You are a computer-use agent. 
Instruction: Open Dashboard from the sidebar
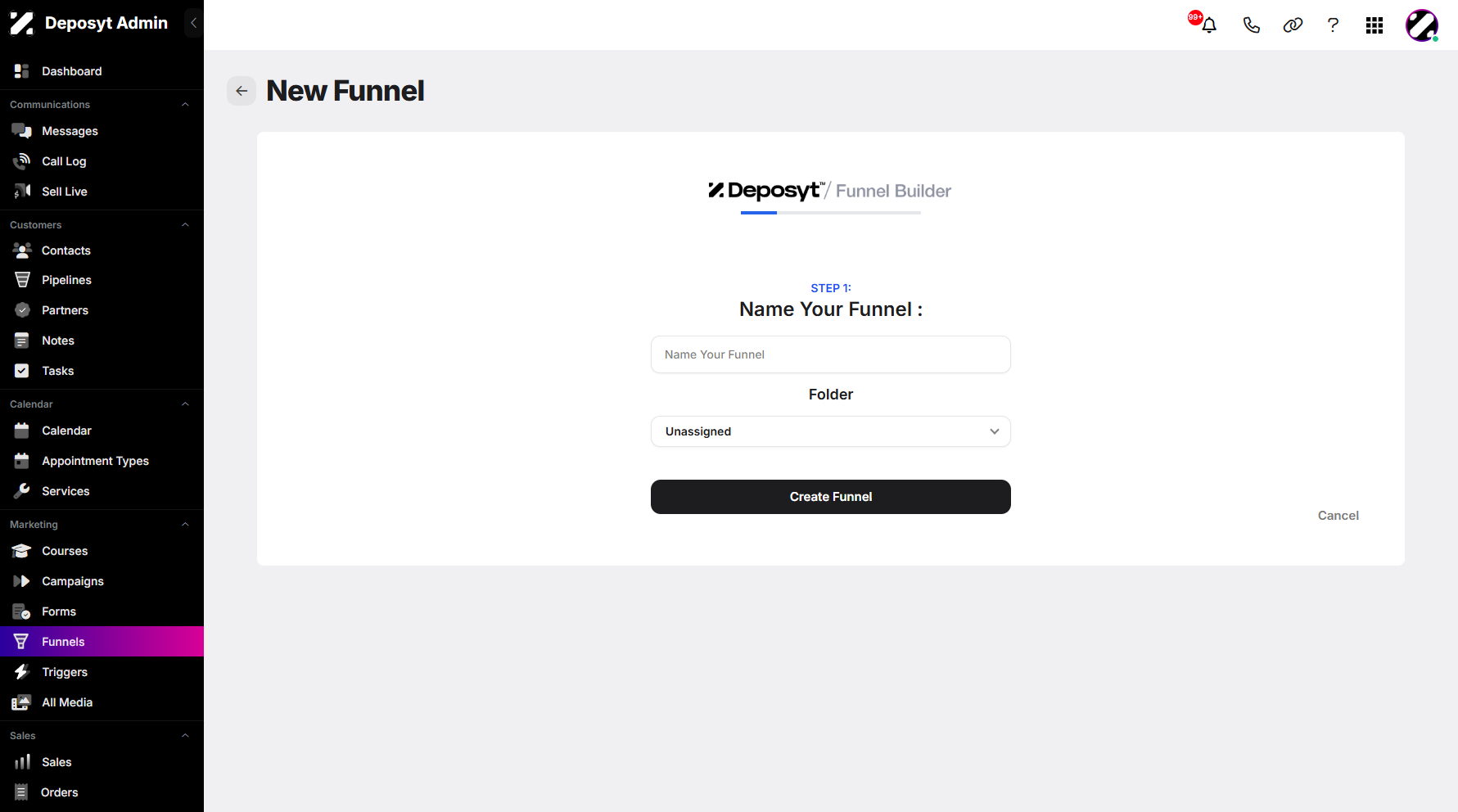(102, 71)
